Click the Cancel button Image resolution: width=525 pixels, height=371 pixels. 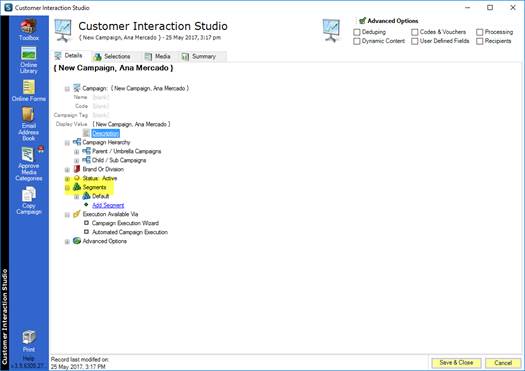[503, 363]
